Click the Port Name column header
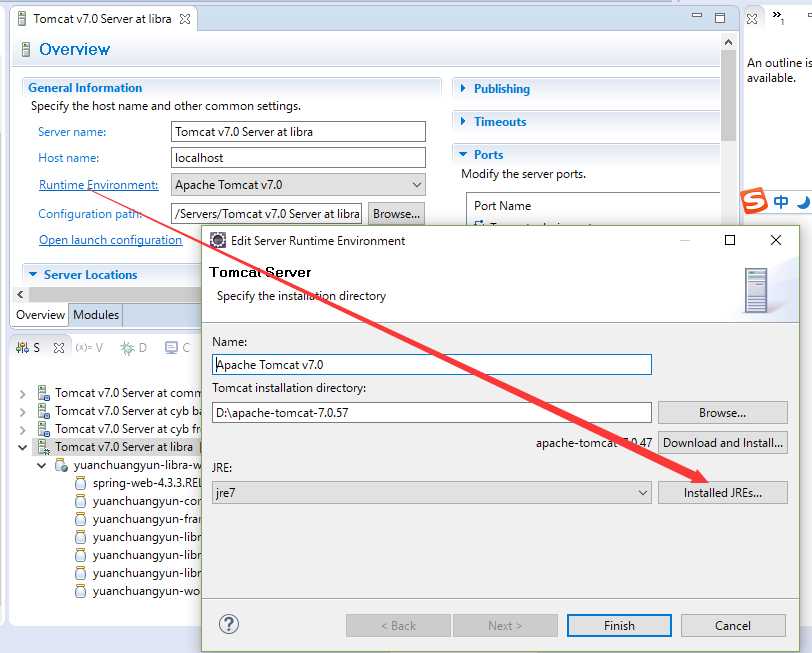The height and width of the screenshot is (653, 812). tap(502, 206)
